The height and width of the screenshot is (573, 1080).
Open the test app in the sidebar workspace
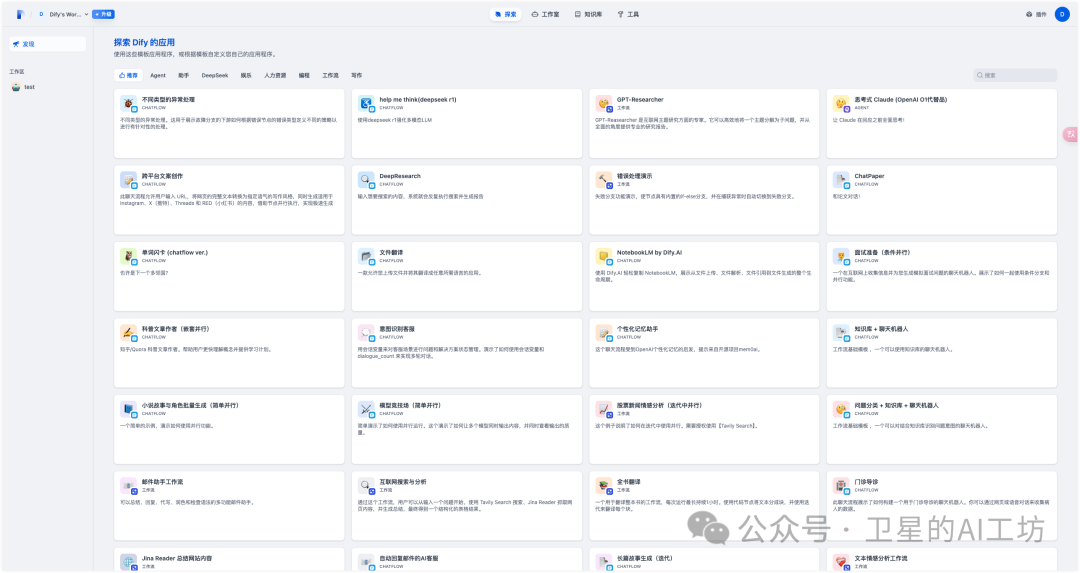coord(48,87)
